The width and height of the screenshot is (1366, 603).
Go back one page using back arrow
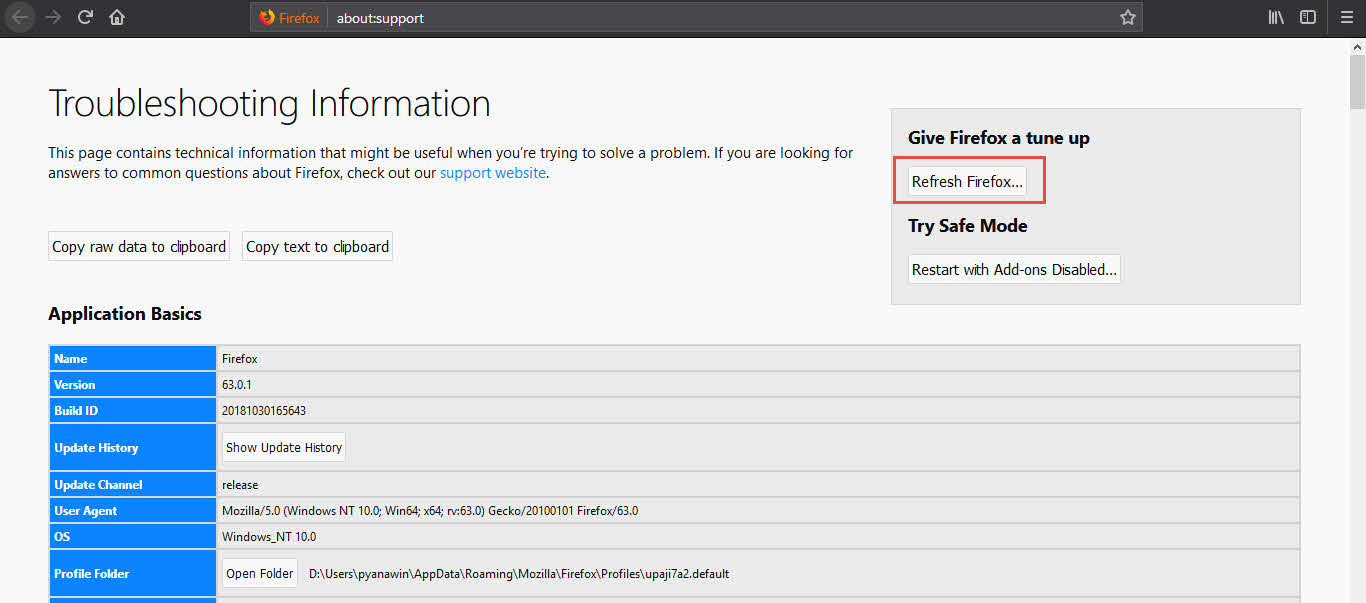tap(20, 17)
